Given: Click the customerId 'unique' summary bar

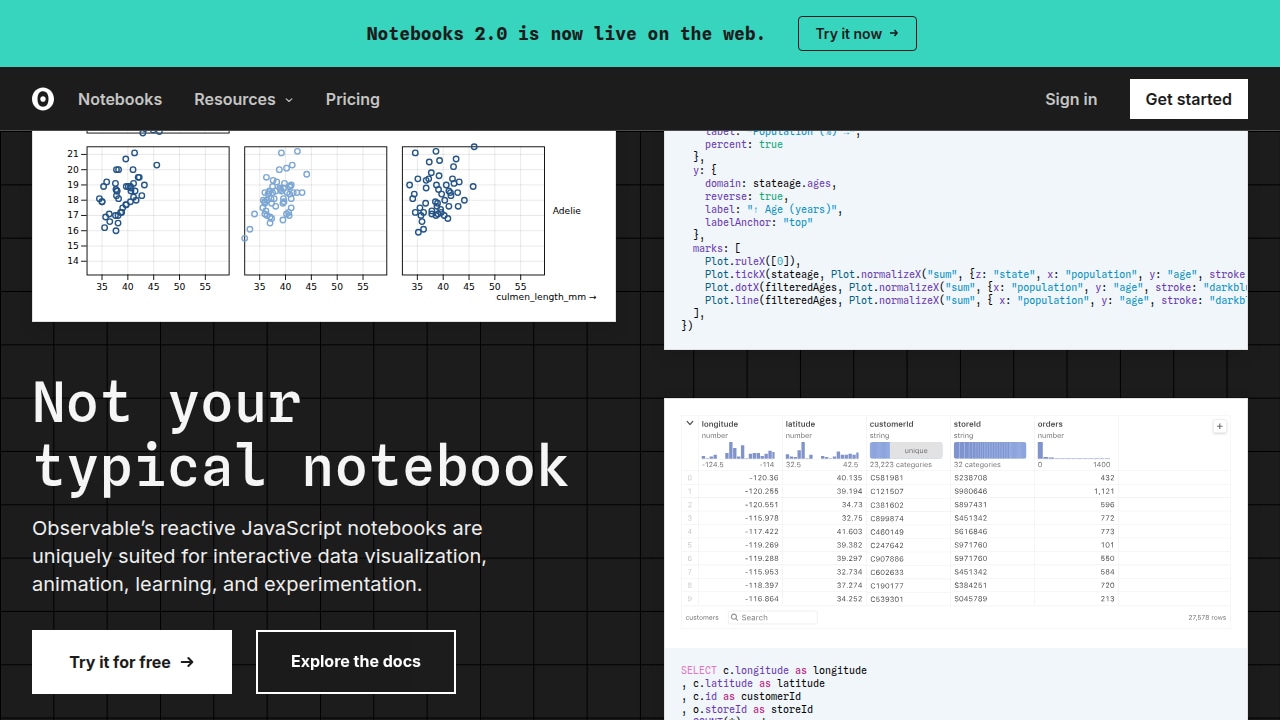Looking at the screenshot, I should [906, 451].
